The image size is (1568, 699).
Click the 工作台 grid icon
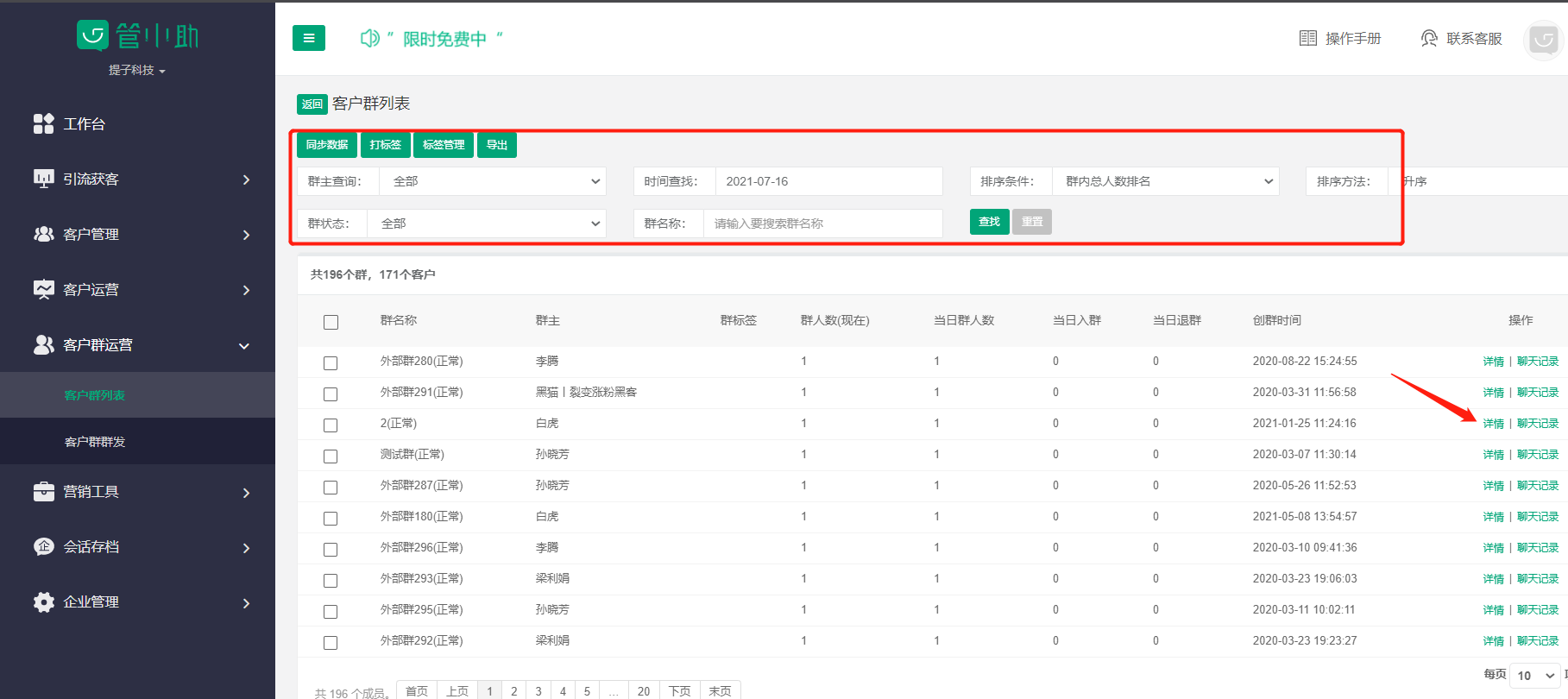43,123
